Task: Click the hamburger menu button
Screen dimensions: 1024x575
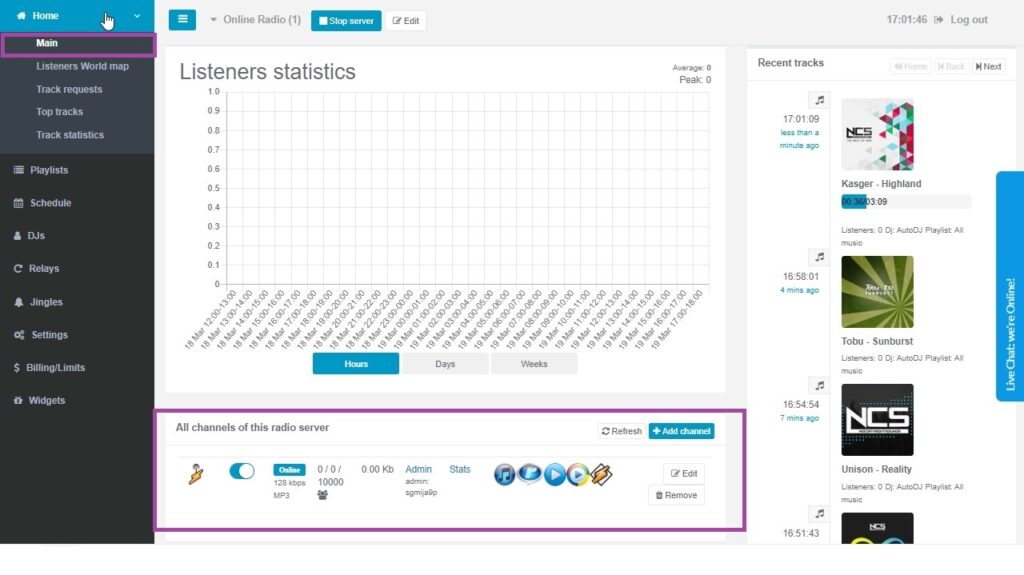Action: click(182, 20)
